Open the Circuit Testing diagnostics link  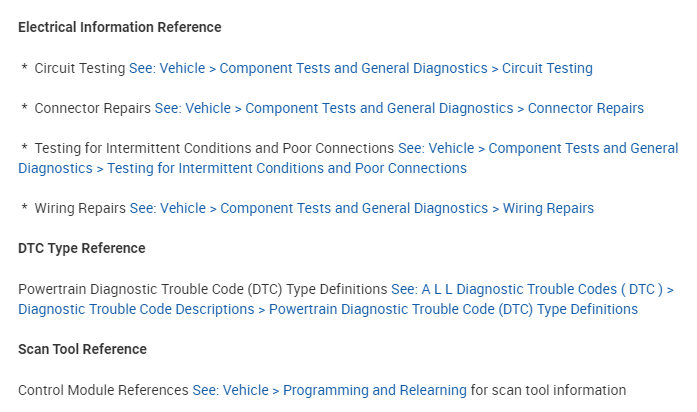360,68
